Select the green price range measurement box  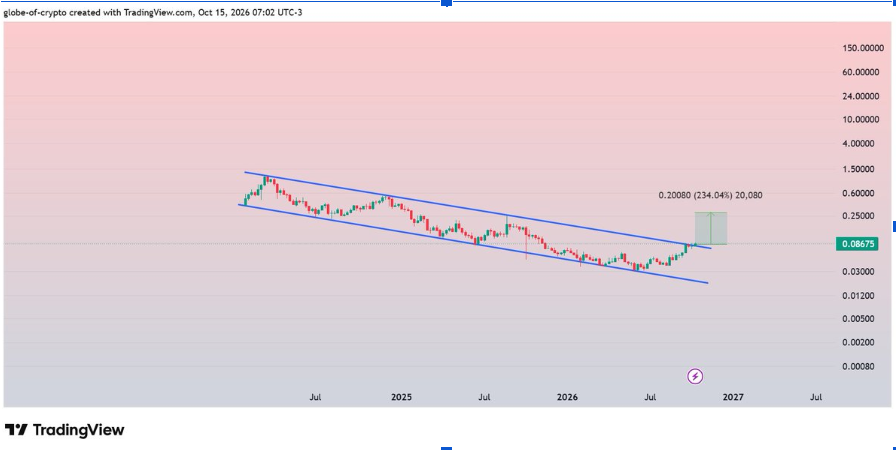pos(710,228)
